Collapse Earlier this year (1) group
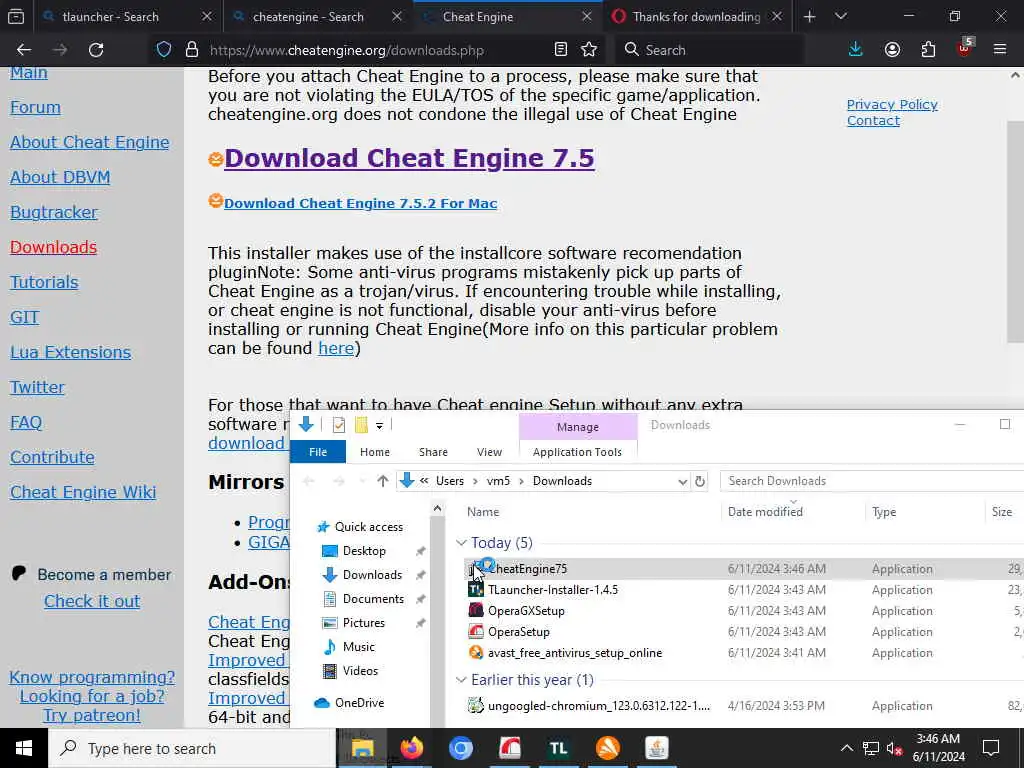Viewport: 1024px width, 768px height. coord(461,680)
